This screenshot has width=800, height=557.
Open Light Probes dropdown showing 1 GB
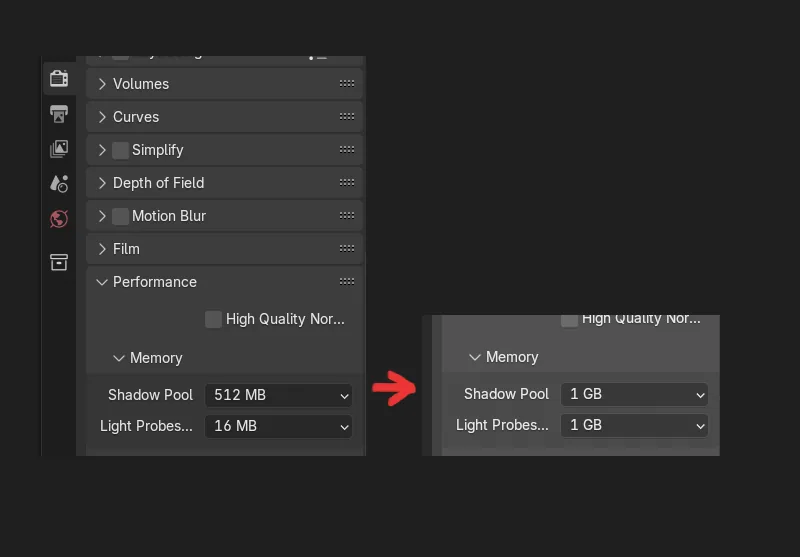click(634, 425)
